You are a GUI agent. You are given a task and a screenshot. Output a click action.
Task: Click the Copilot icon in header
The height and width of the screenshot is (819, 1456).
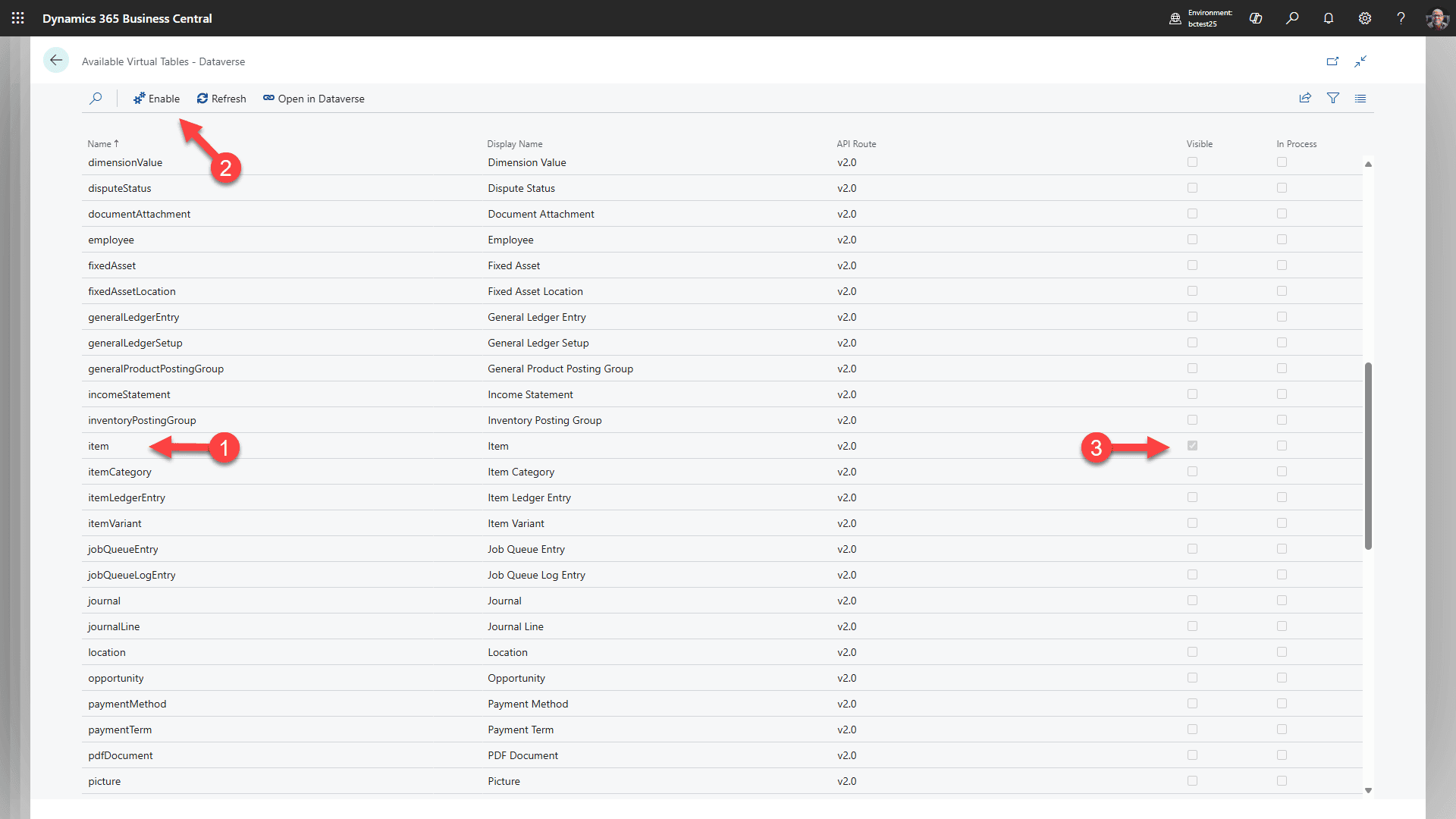pyautogui.click(x=1256, y=18)
